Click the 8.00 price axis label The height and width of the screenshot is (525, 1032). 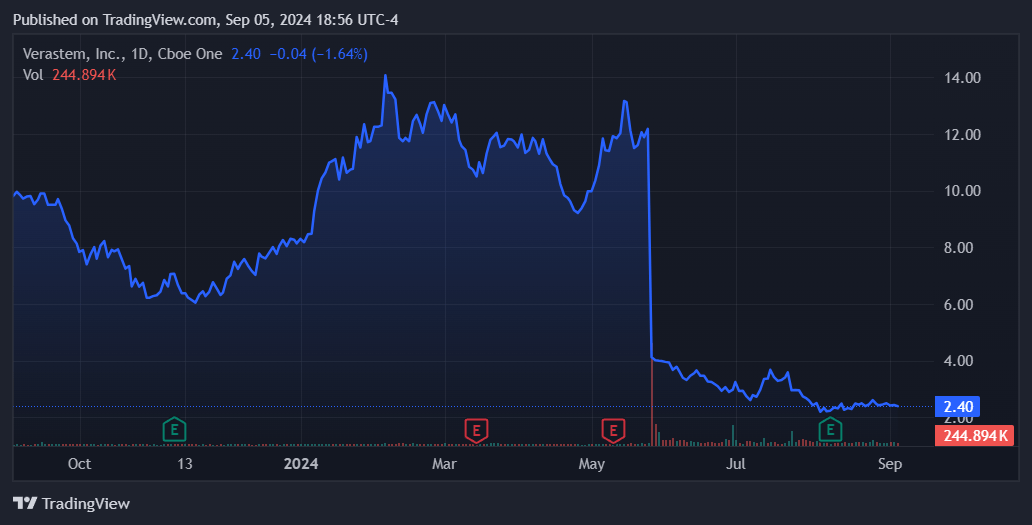pos(958,247)
